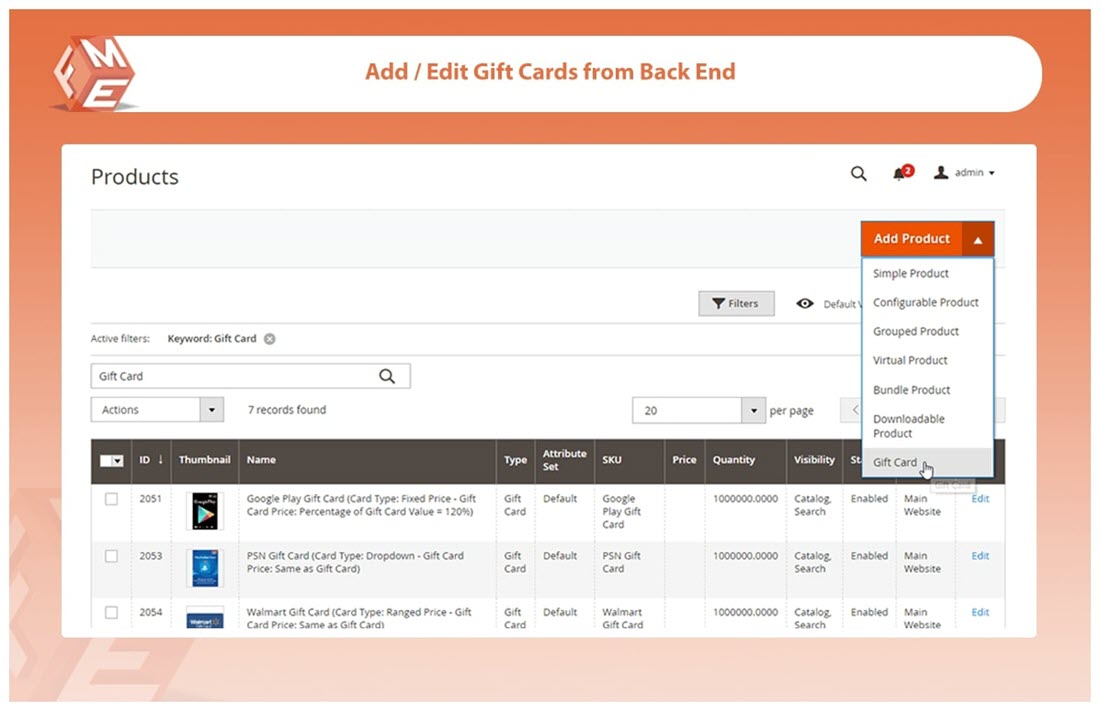Click the admin user account icon
This screenshot has height=711, width=1100.
pos(940,173)
